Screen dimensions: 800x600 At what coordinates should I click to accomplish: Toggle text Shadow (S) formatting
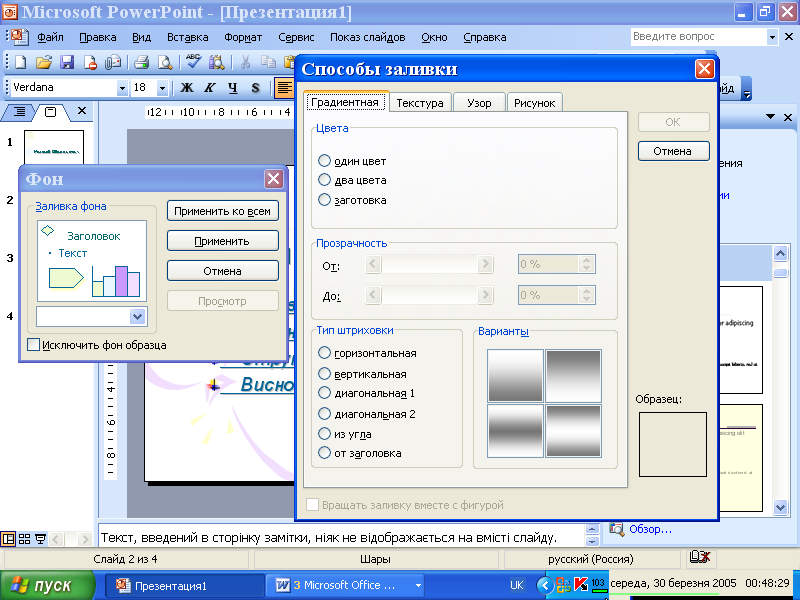[256, 88]
